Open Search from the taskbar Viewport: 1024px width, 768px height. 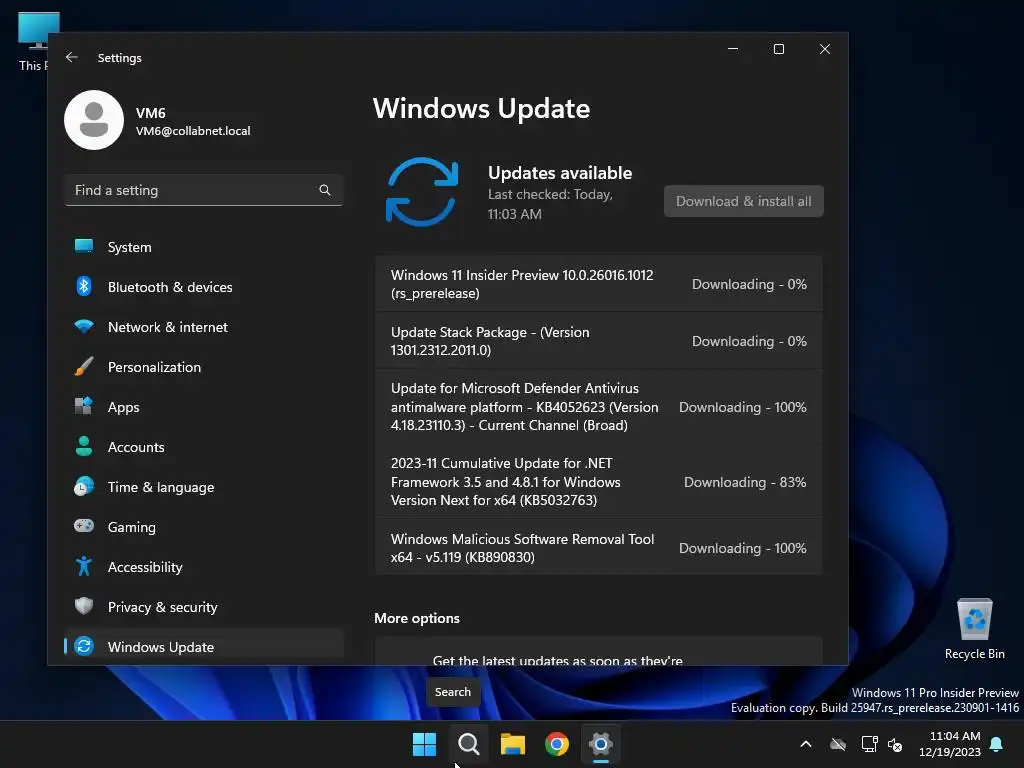click(469, 744)
